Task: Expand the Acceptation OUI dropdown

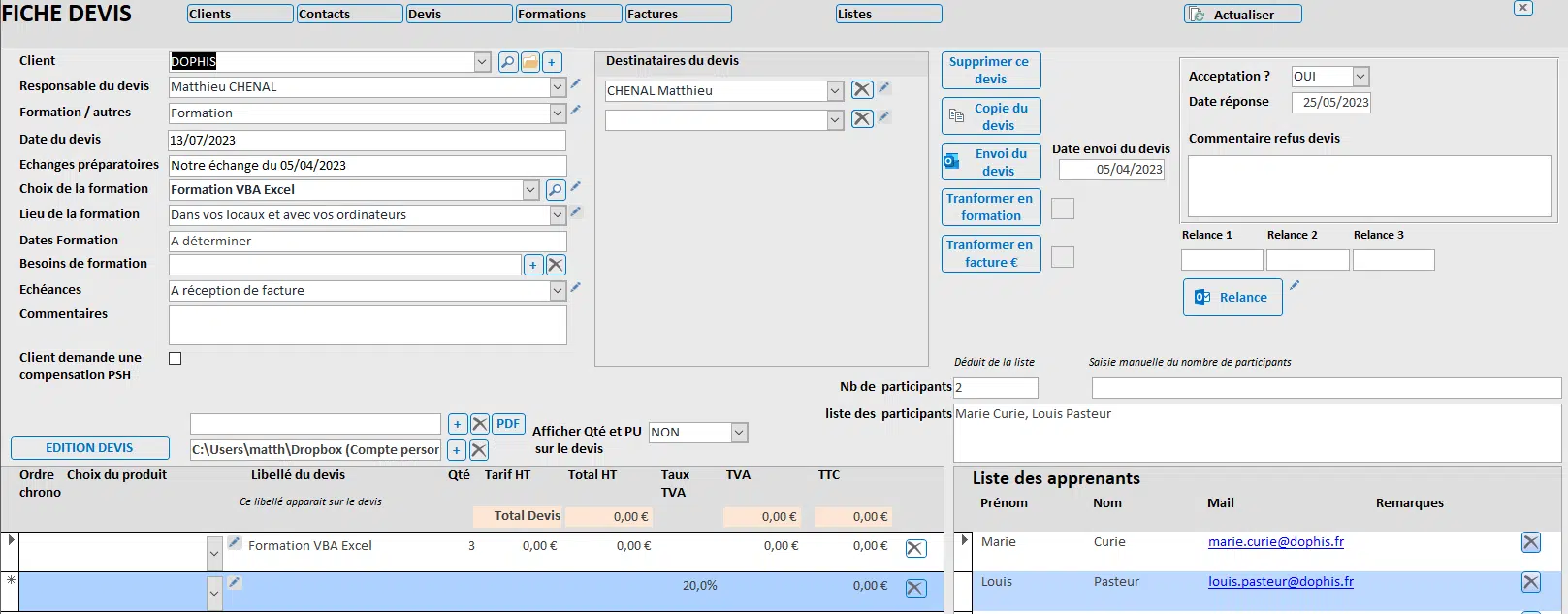Action: 1360,77
